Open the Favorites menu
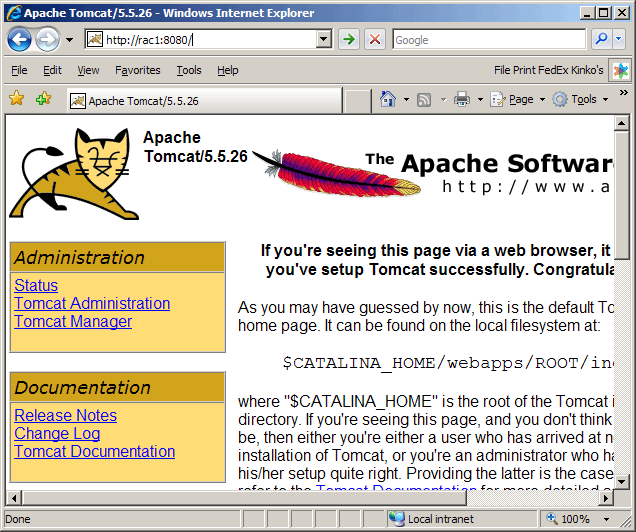Image resolution: width=636 pixels, height=532 pixels. click(138, 70)
